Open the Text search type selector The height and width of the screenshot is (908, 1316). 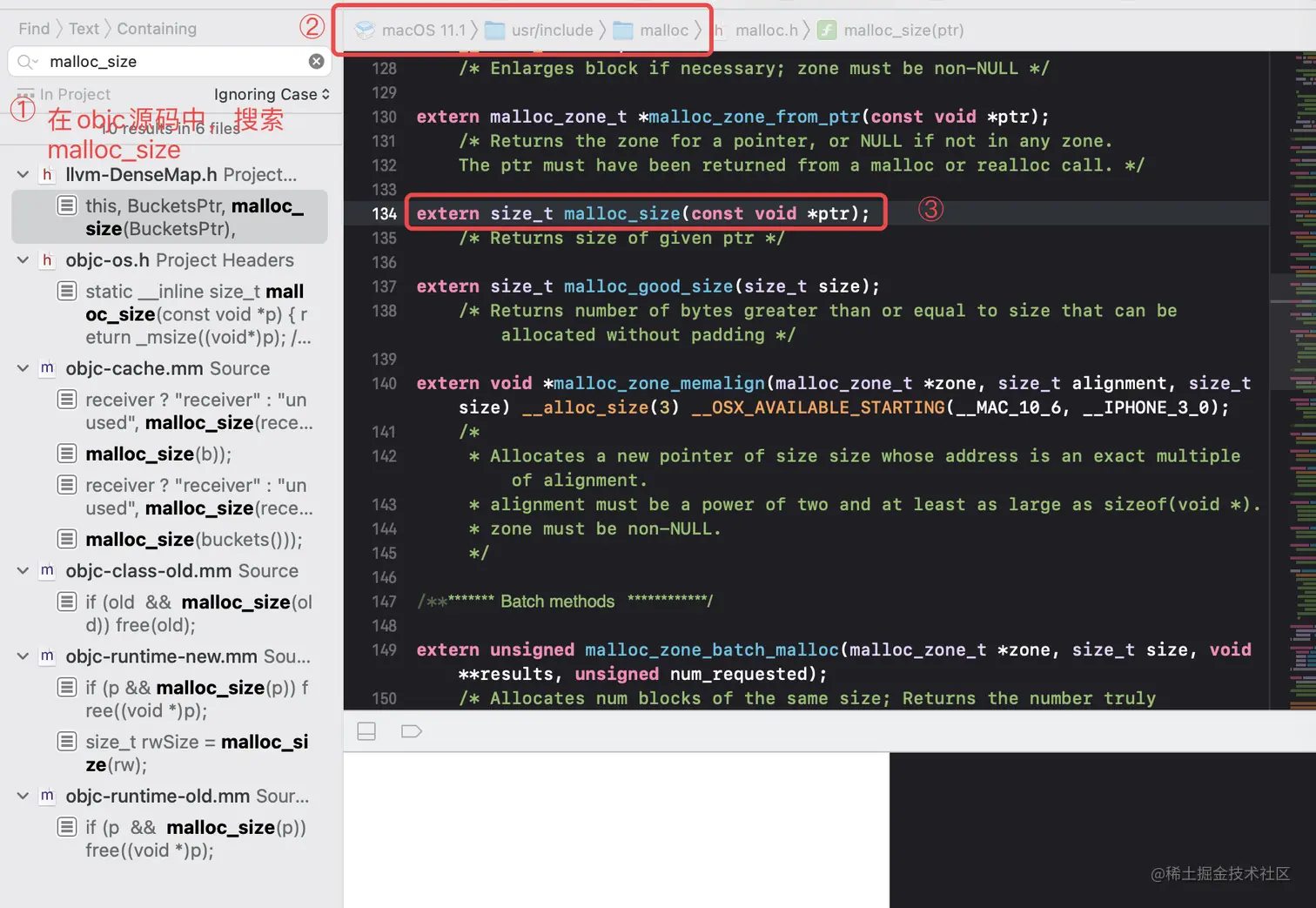(84, 29)
